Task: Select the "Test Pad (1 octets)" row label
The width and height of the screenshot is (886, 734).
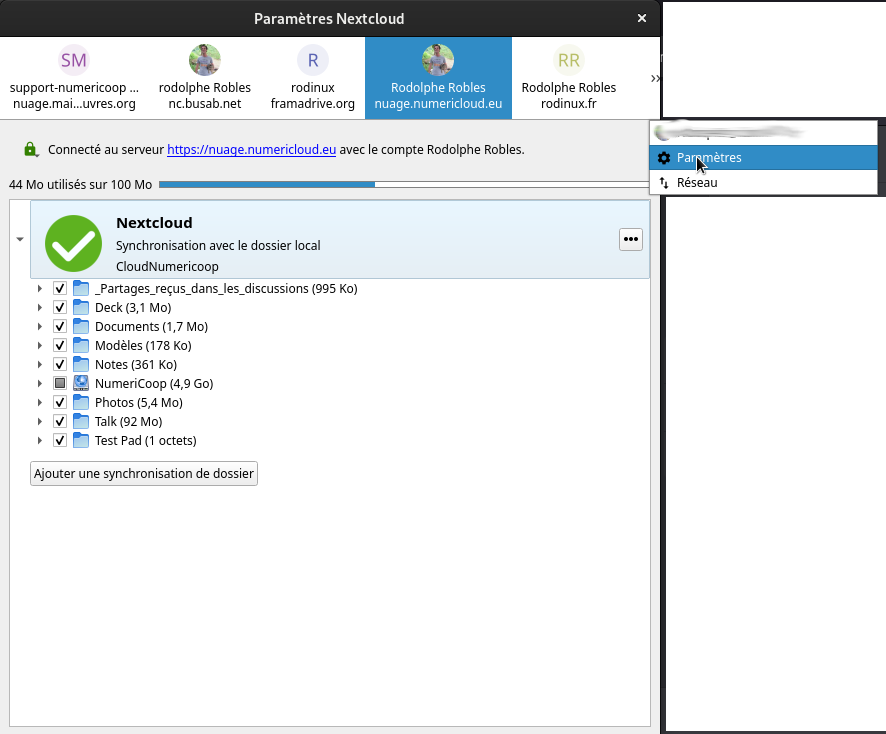Action: pyautogui.click(x=146, y=441)
